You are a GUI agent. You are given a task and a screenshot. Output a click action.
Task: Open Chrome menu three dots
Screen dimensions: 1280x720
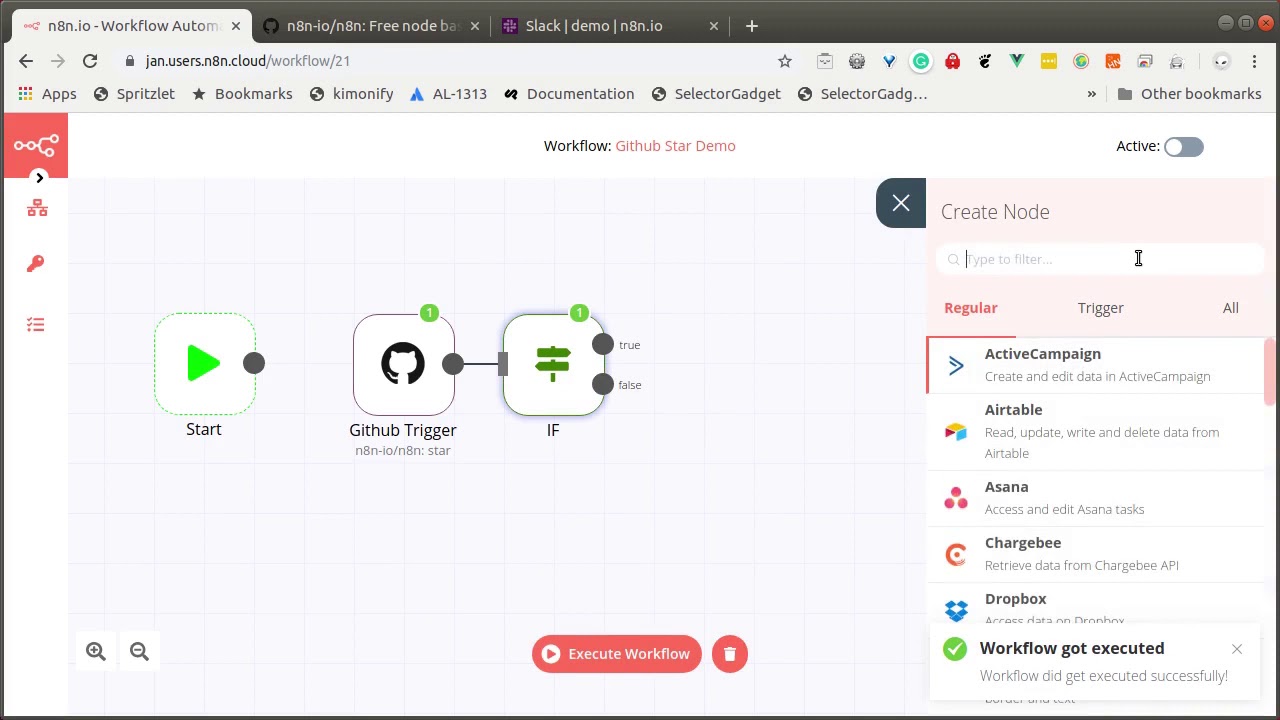point(1254,62)
